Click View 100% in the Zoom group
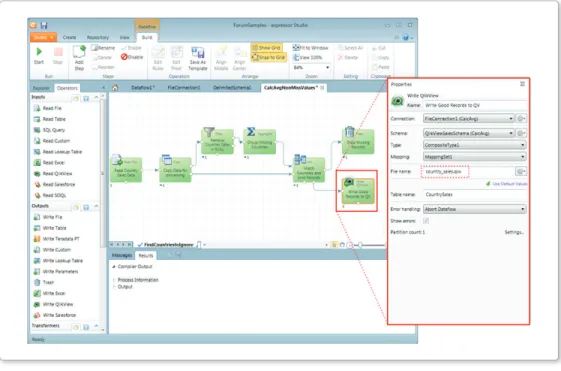The height and width of the screenshot is (371, 561). tap(308, 57)
